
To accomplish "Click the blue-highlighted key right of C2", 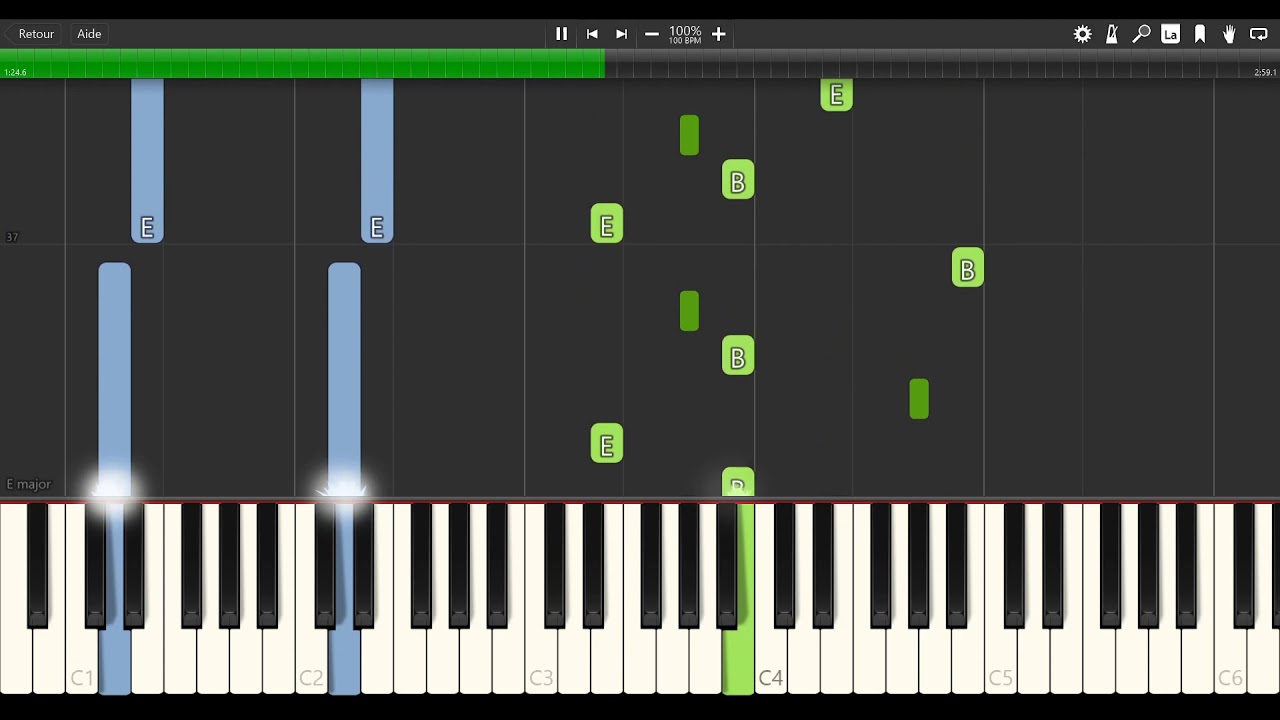I will tap(344, 598).
